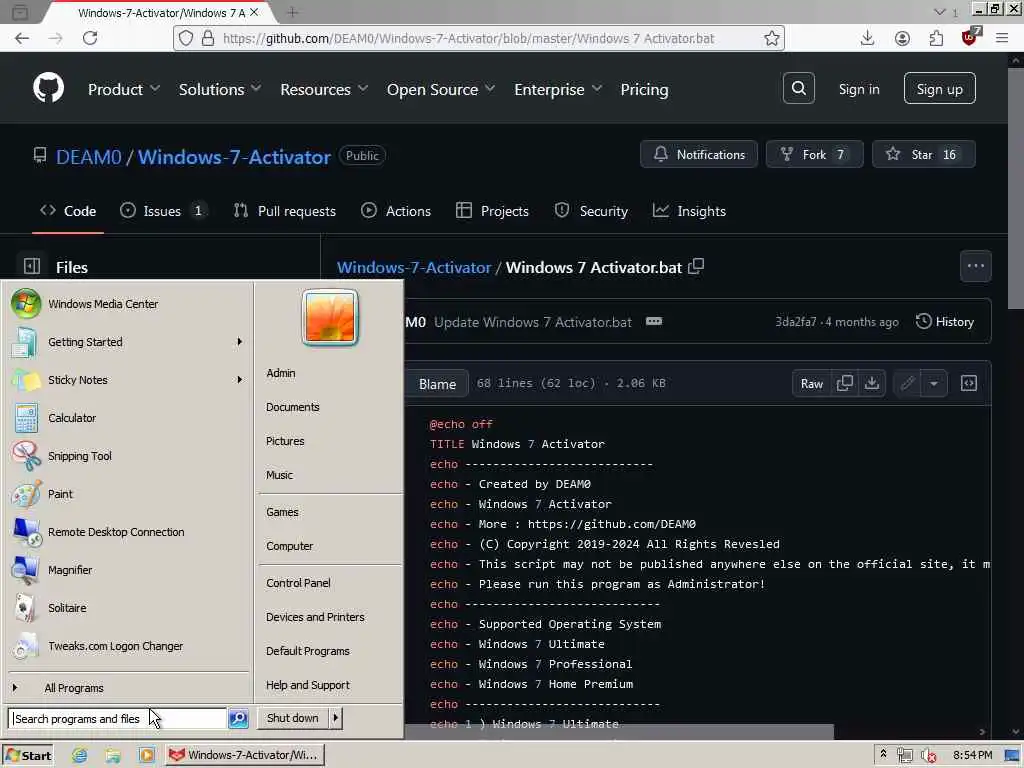
Task: Expand the Open Source dropdown
Action: click(x=441, y=89)
